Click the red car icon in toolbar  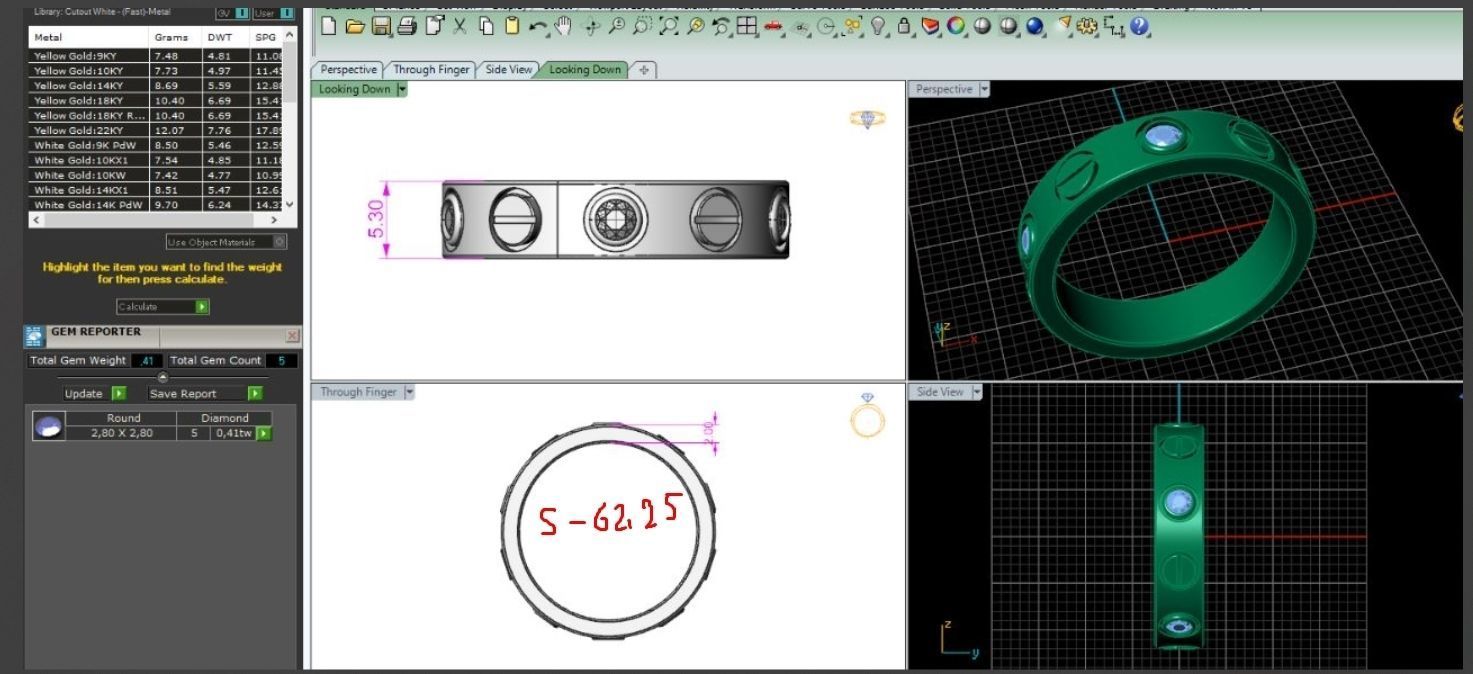click(x=773, y=28)
